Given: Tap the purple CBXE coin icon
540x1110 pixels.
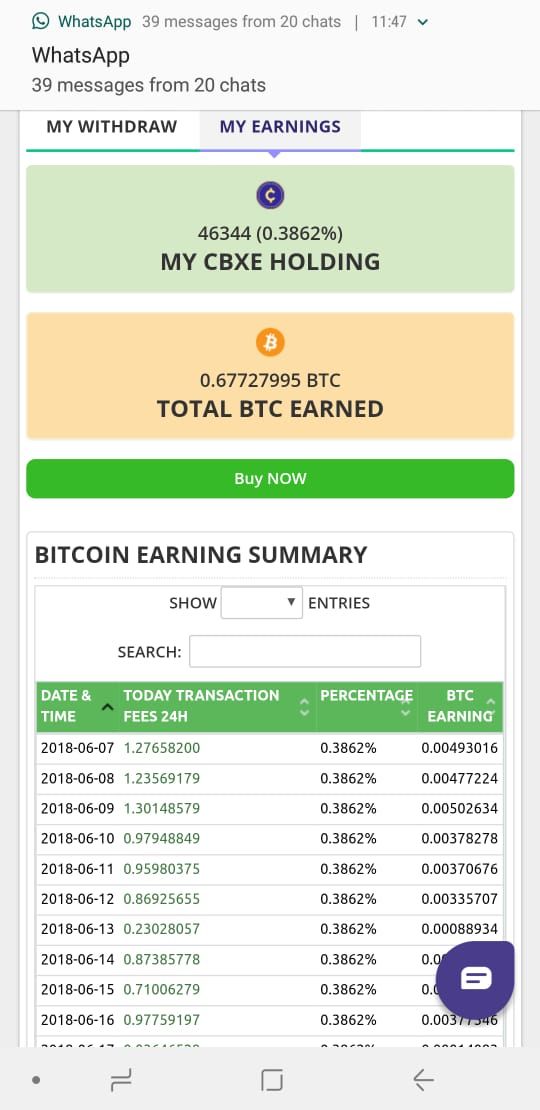Looking at the screenshot, I should click(x=270, y=195).
